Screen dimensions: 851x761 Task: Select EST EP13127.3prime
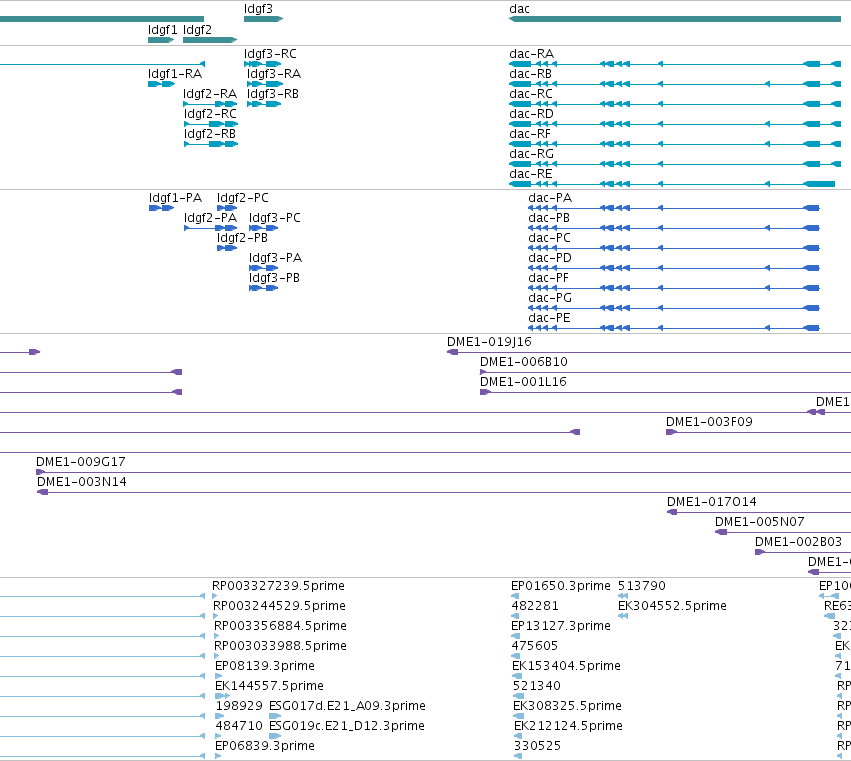tap(516, 636)
